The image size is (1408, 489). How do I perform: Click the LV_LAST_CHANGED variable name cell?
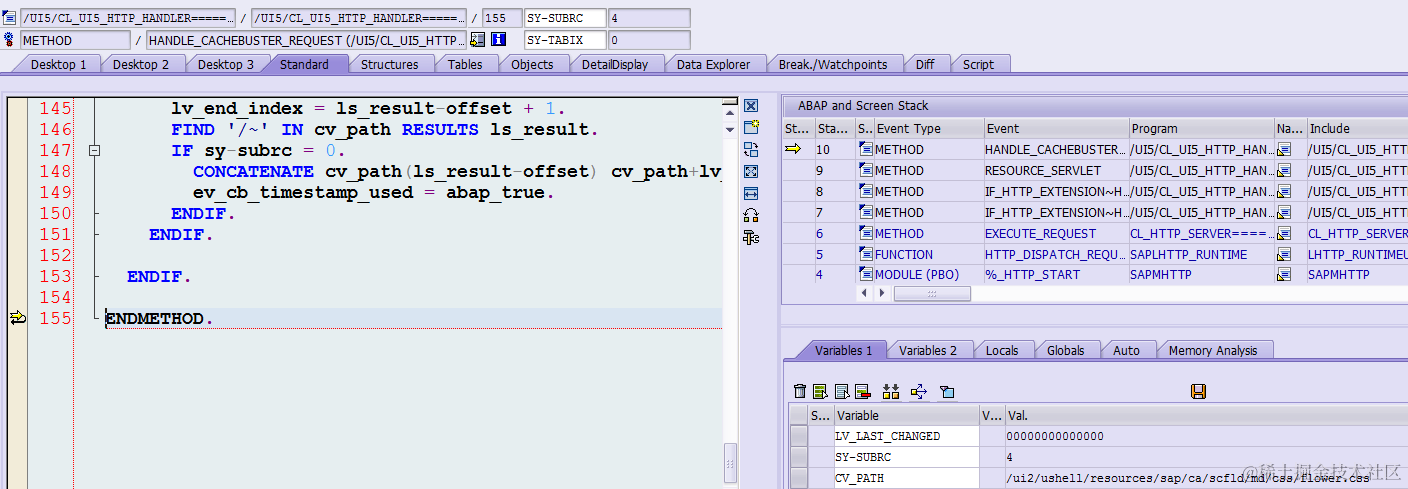[x=906, y=436]
